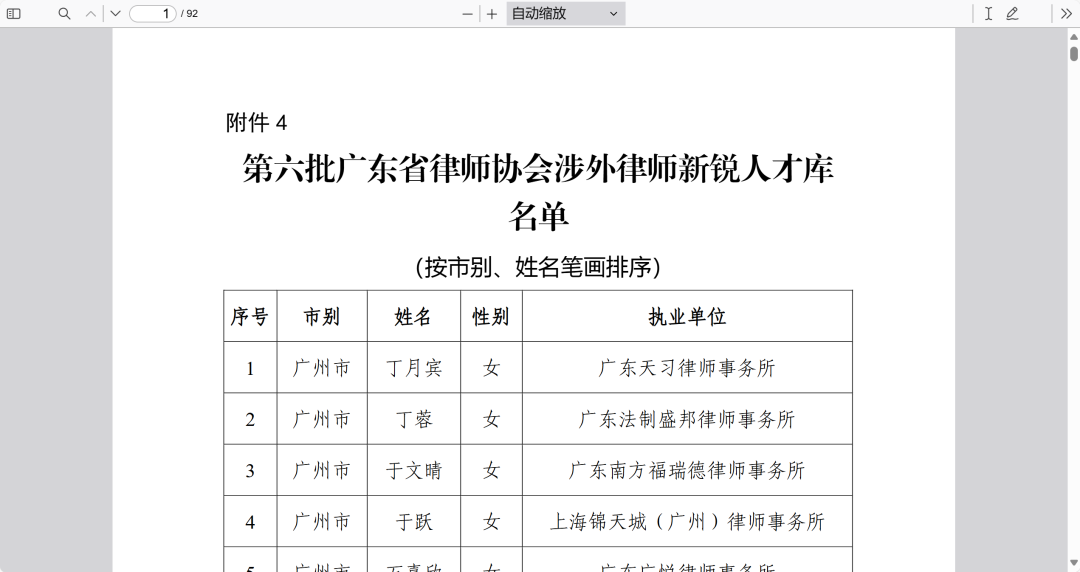The height and width of the screenshot is (572, 1080).
Task: Click 广州市 in the 于跃 row
Action: [322, 522]
